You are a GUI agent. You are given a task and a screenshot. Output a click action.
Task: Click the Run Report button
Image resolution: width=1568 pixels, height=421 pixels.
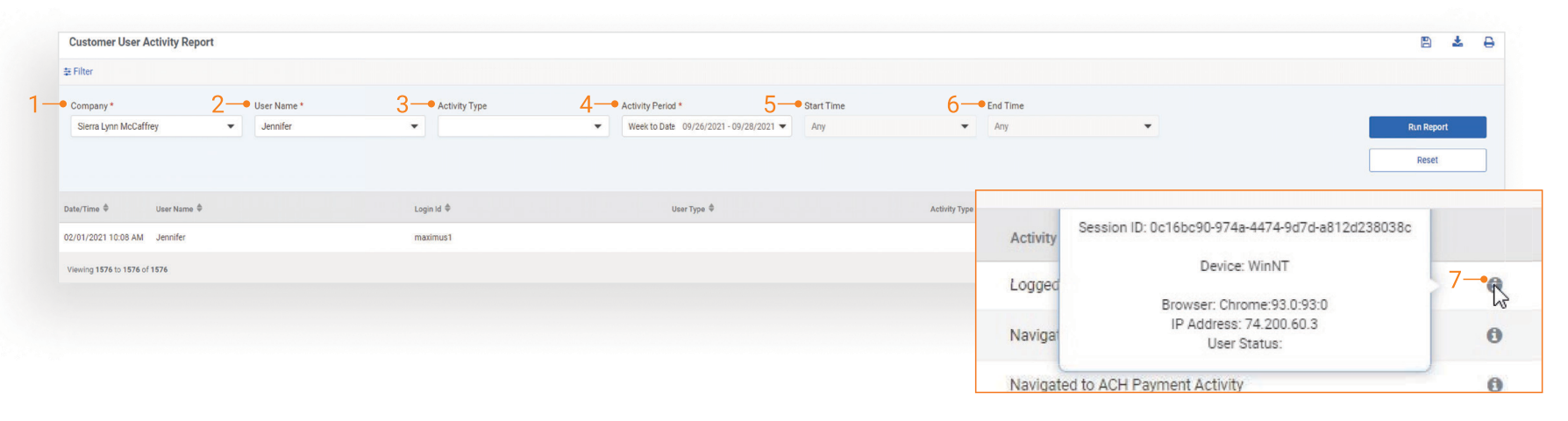click(1427, 127)
